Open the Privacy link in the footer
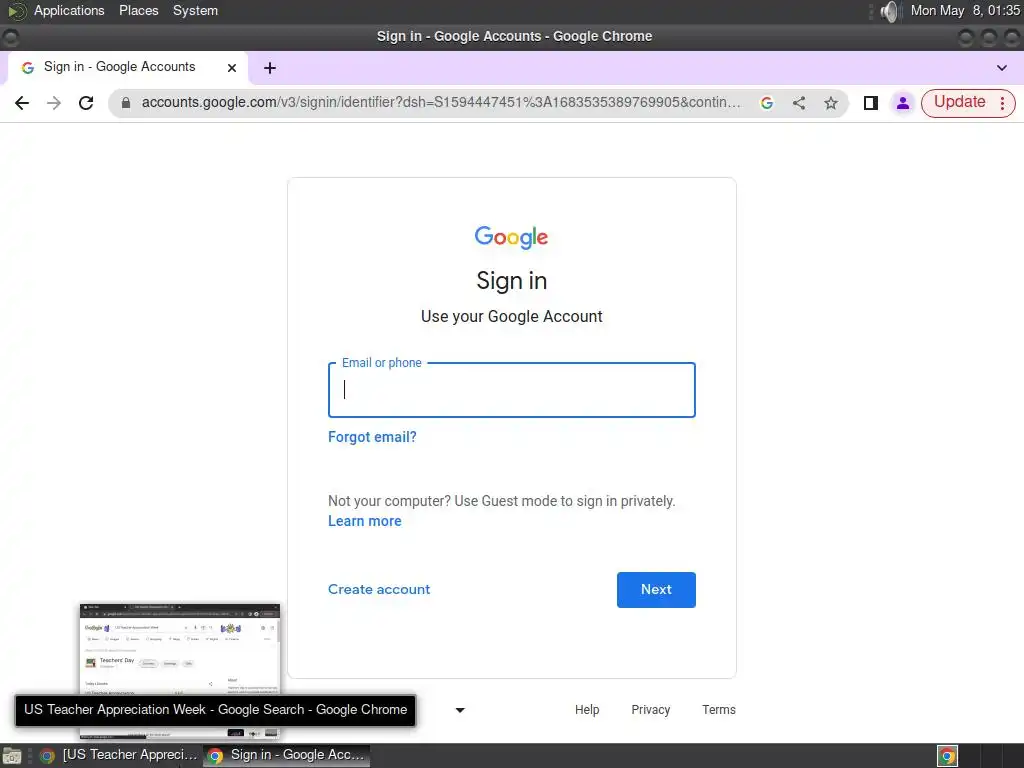The image size is (1024, 768). 650,710
